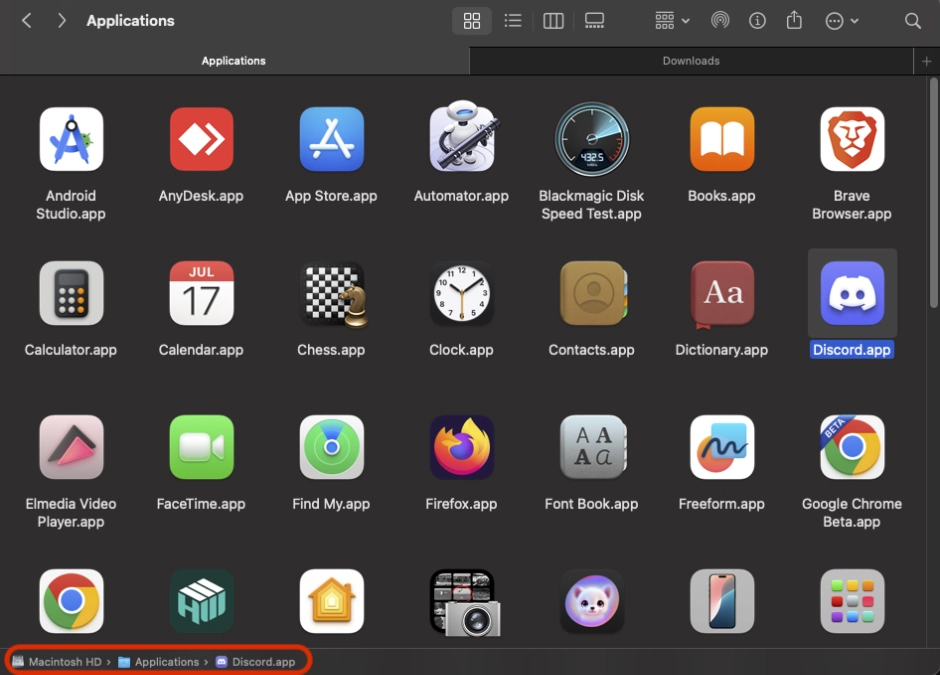Select the Chess app icon

pyautogui.click(x=335, y=294)
